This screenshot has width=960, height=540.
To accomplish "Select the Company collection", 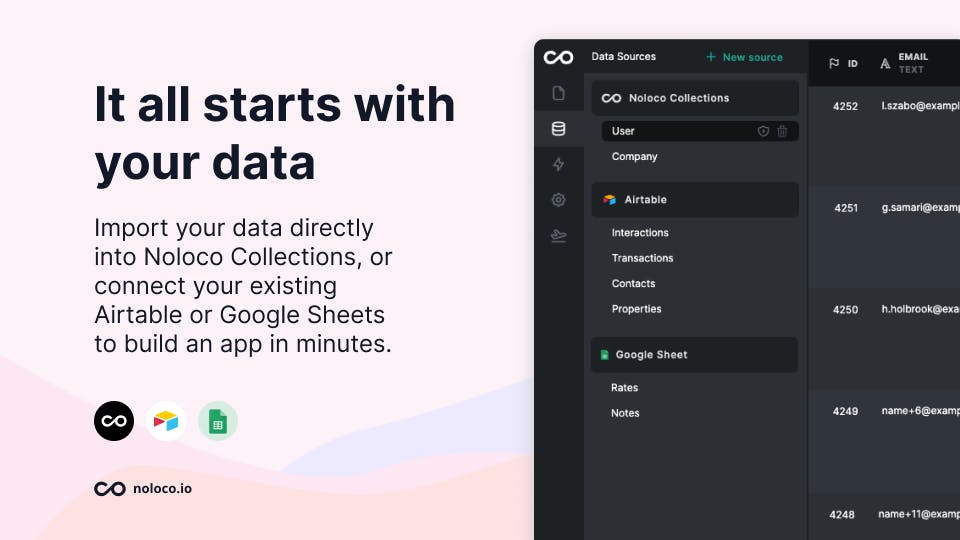I will click(x=634, y=157).
